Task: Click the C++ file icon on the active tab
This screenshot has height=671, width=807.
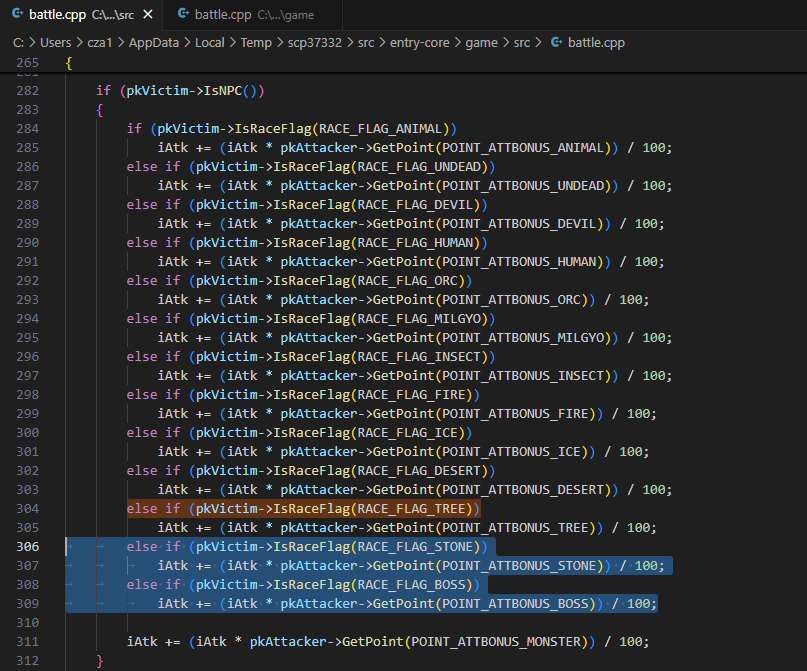Action: click(x=18, y=15)
